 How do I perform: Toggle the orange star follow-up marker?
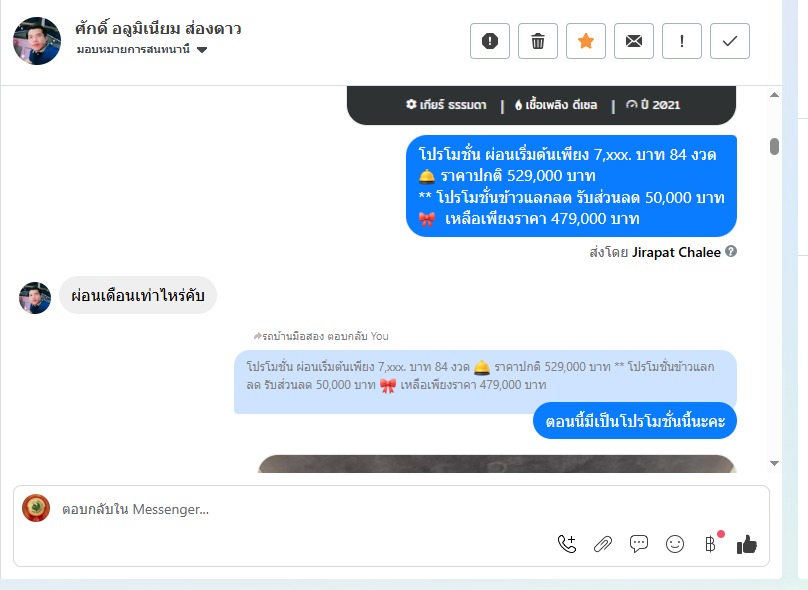click(x=585, y=41)
